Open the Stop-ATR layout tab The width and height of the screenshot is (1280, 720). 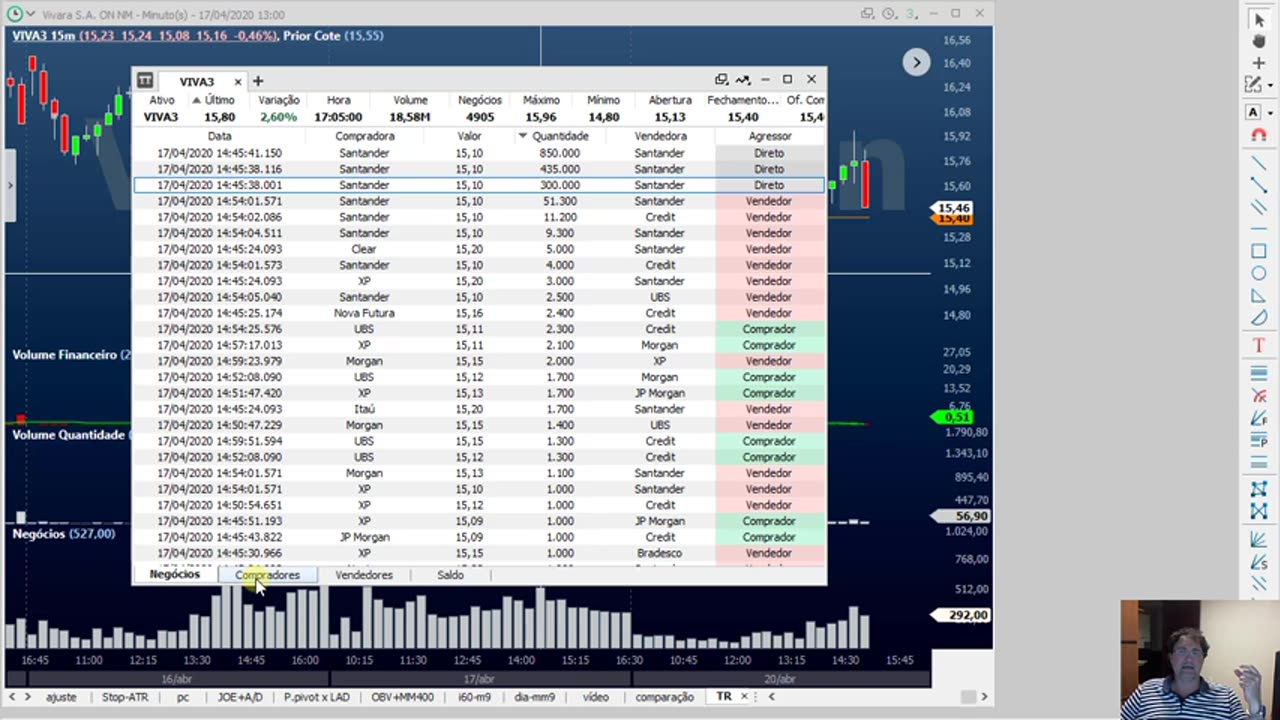[x=125, y=697]
